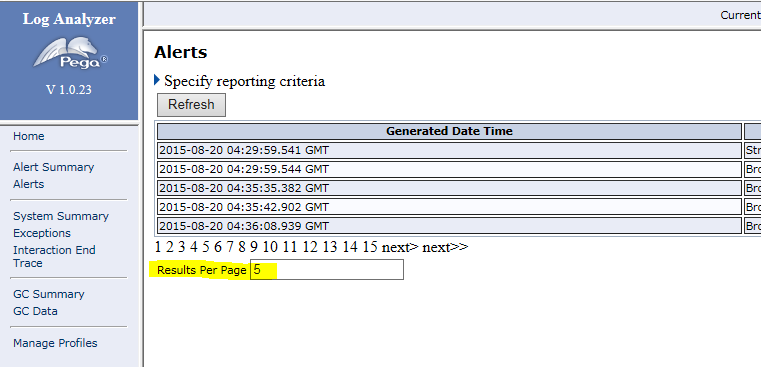Screen dimensions: 761x367
Task: Open Exceptions in the sidebar
Action: [x=42, y=234]
